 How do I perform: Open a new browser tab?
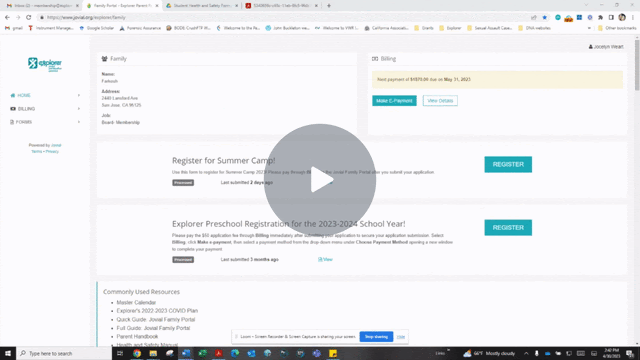click(329, 6)
